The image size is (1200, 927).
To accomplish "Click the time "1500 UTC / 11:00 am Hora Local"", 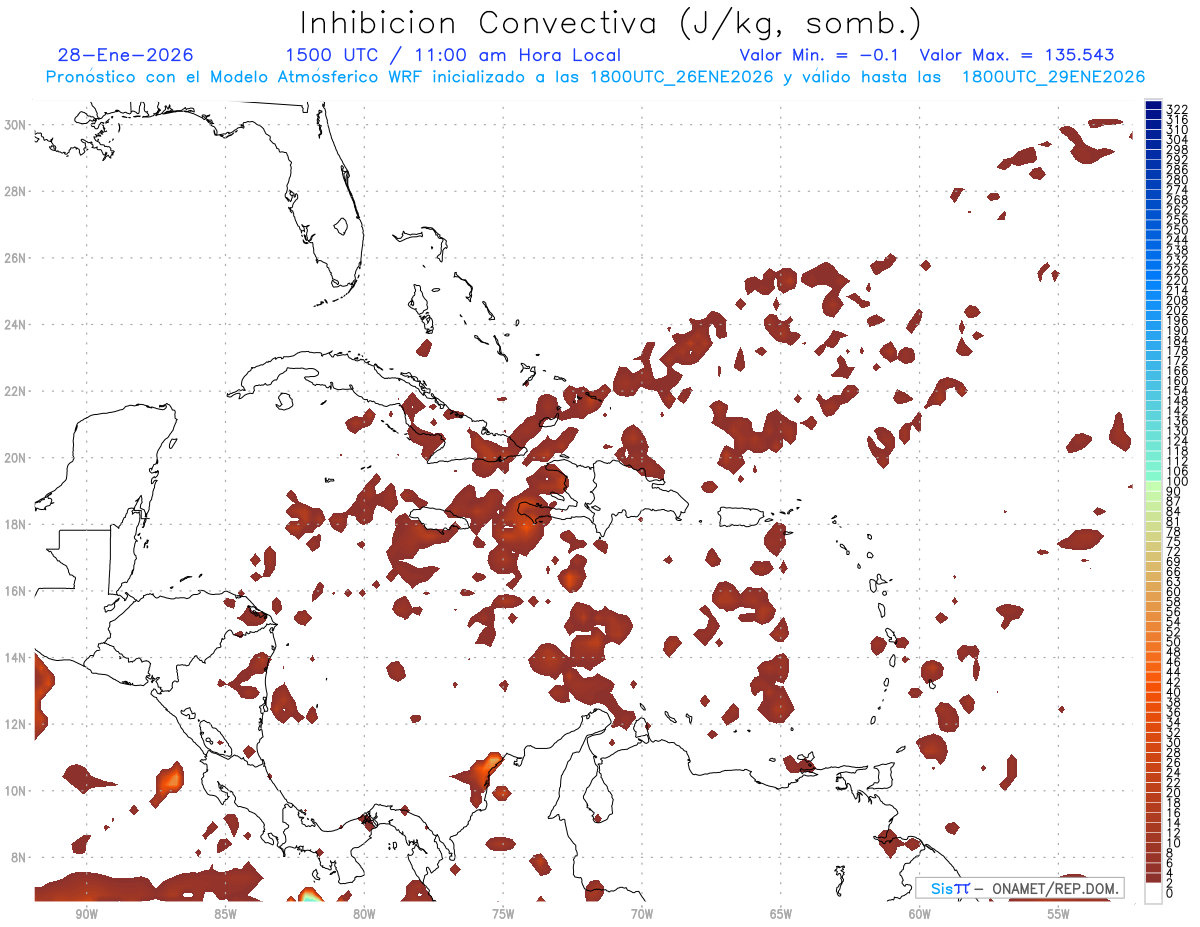I will 453,55.
